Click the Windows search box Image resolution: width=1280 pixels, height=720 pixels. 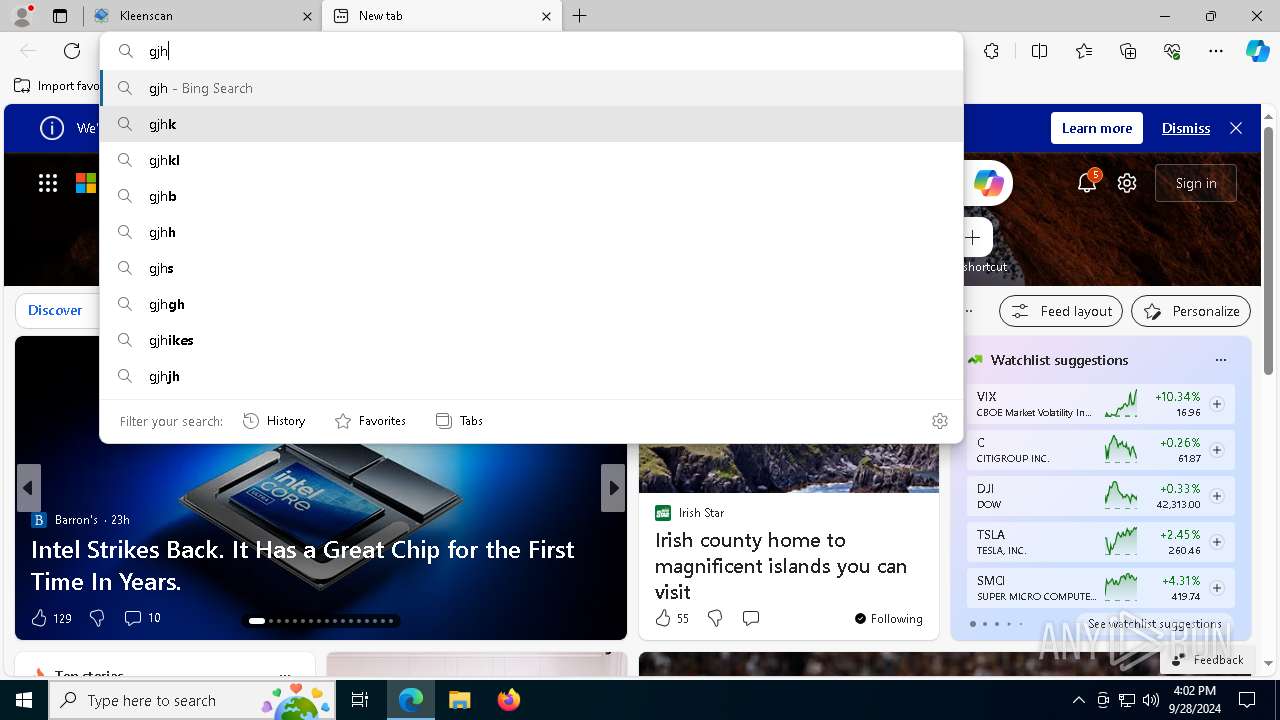tap(194, 700)
